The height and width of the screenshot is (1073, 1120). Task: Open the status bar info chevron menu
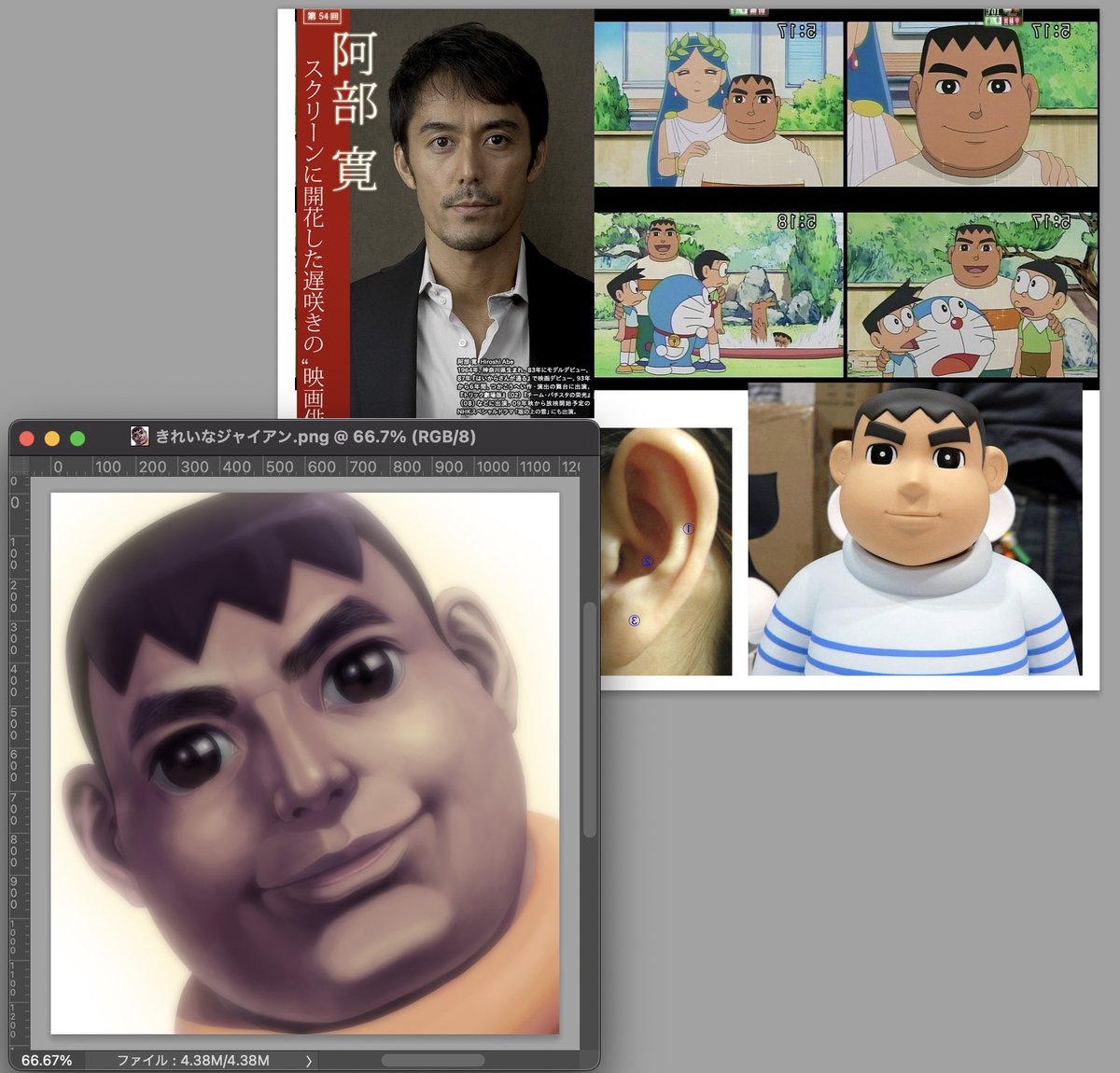(309, 1061)
